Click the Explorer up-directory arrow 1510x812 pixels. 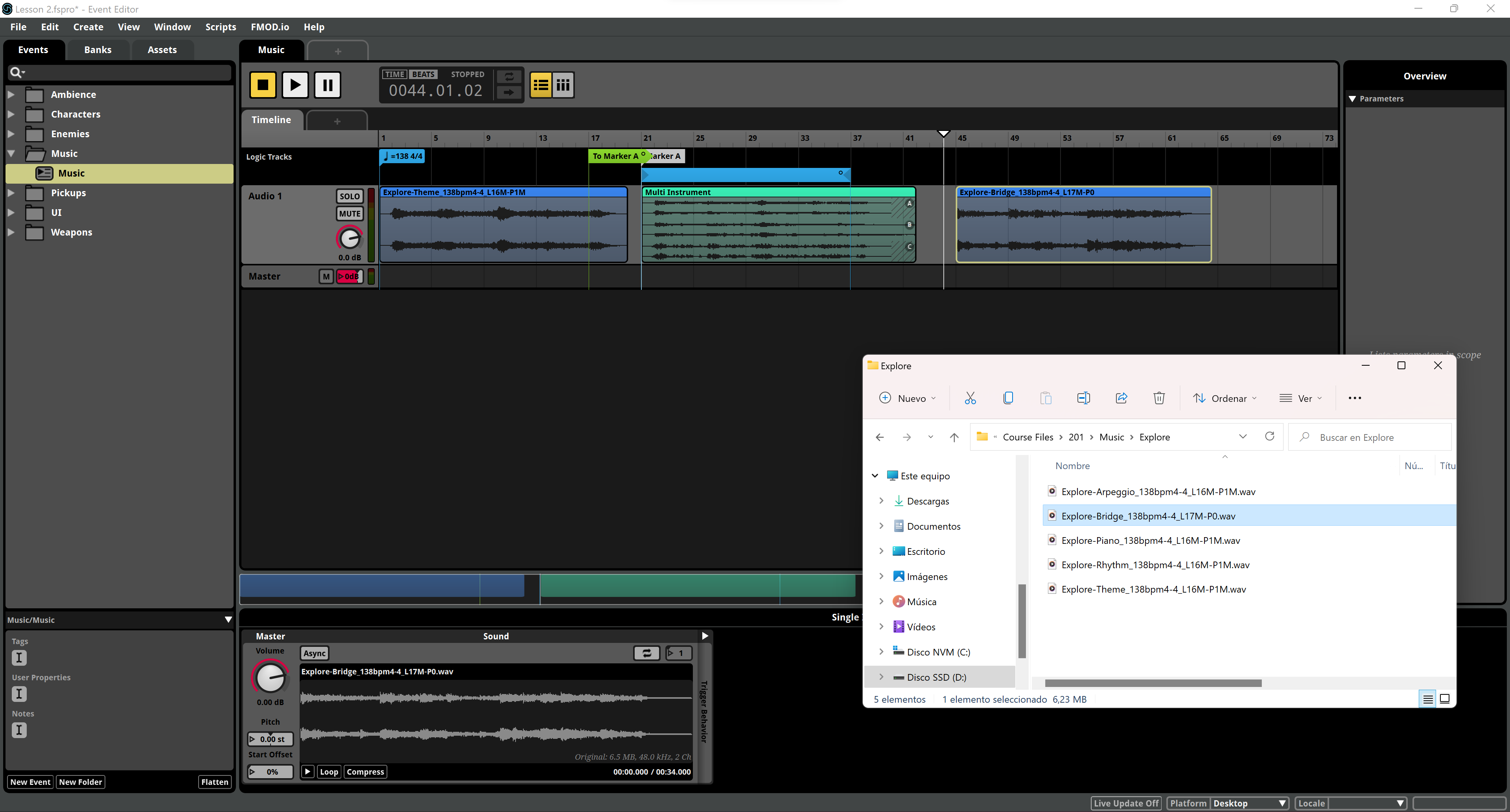tap(954, 437)
